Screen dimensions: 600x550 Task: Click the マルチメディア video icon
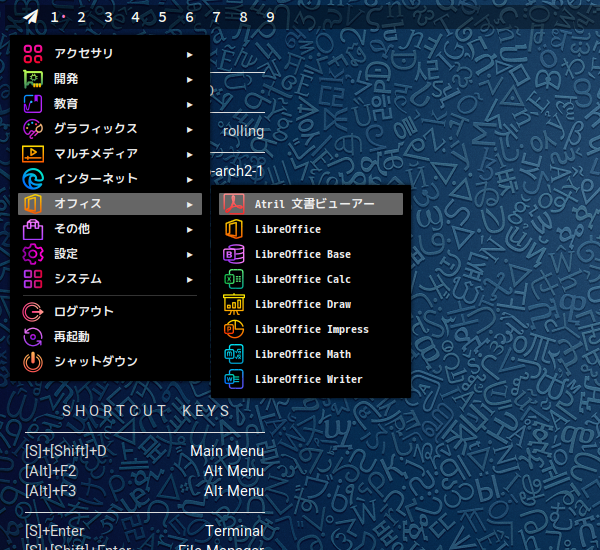[33, 154]
